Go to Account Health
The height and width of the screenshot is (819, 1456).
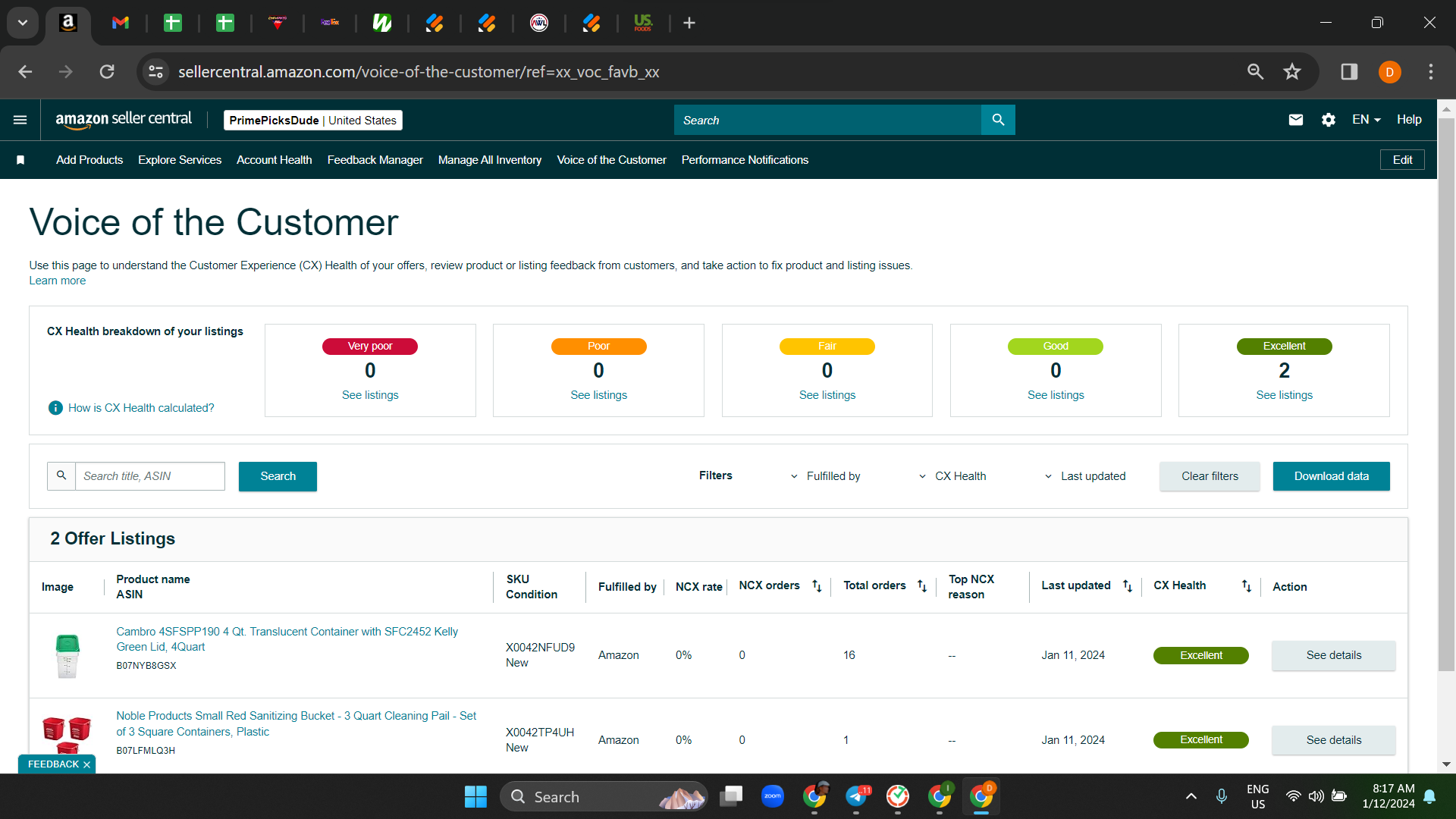275,160
